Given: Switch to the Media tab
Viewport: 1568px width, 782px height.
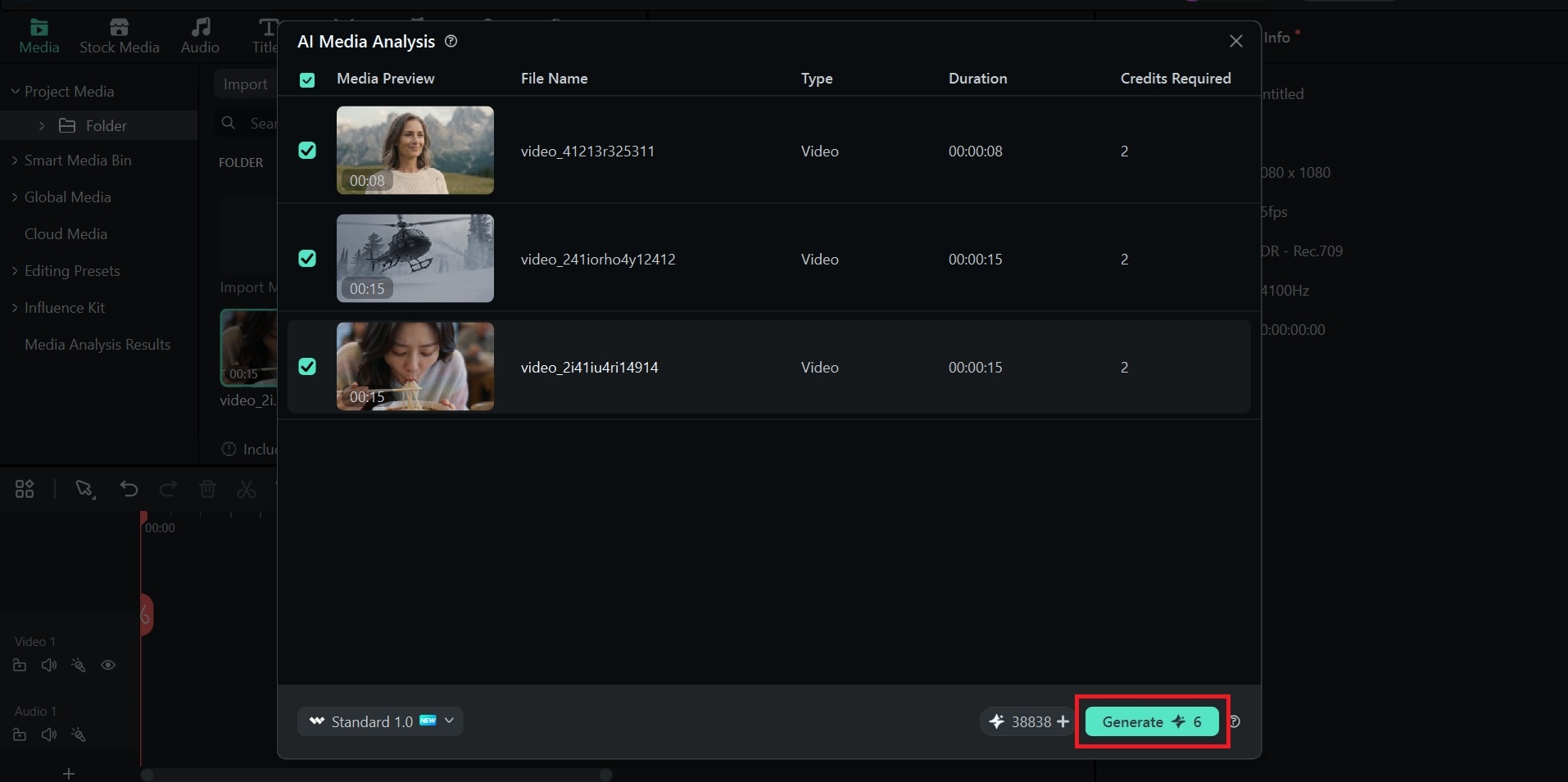Looking at the screenshot, I should coord(39,37).
